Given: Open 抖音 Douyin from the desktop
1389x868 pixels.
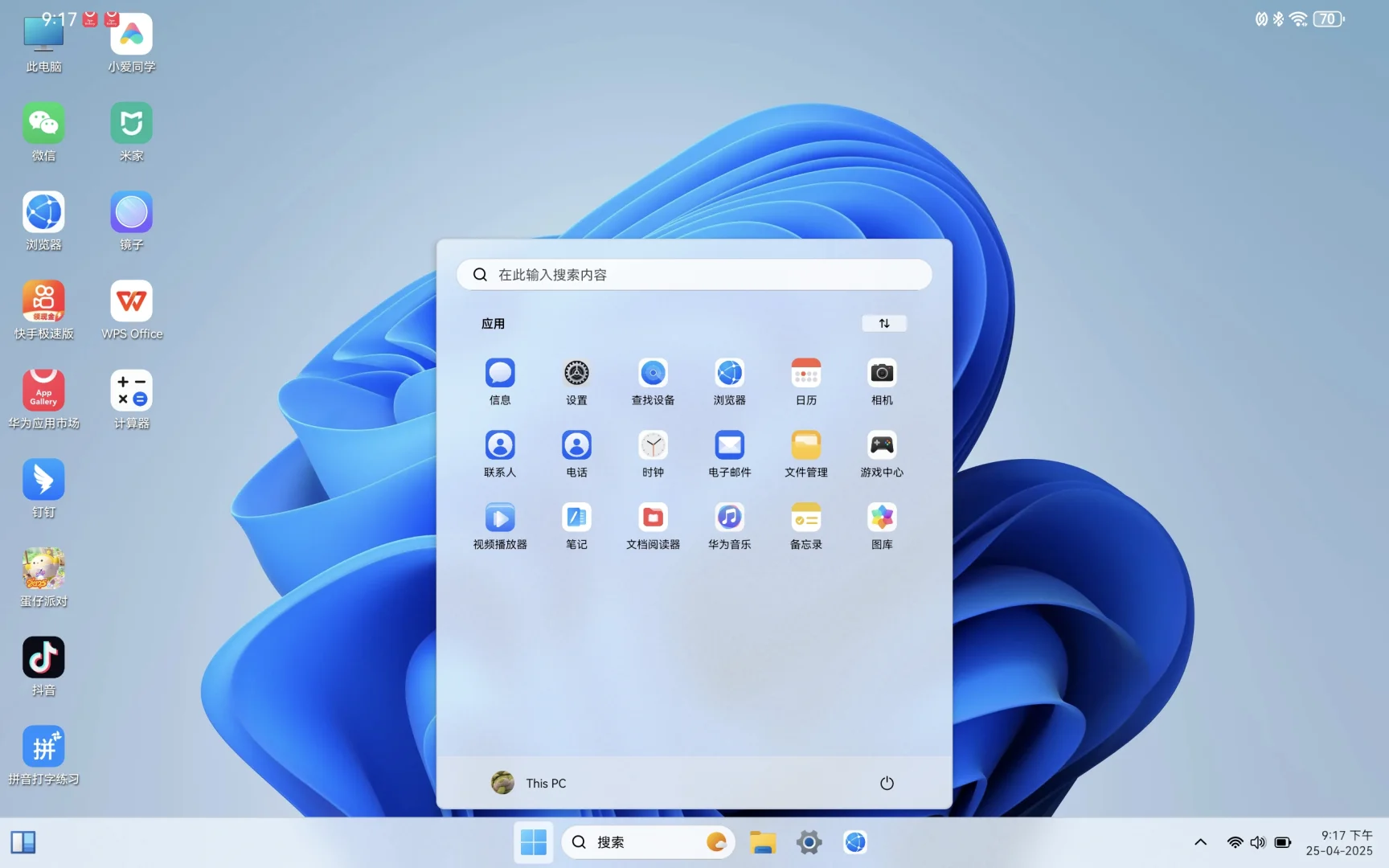Looking at the screenshot, I should click(x=43, y=657).
